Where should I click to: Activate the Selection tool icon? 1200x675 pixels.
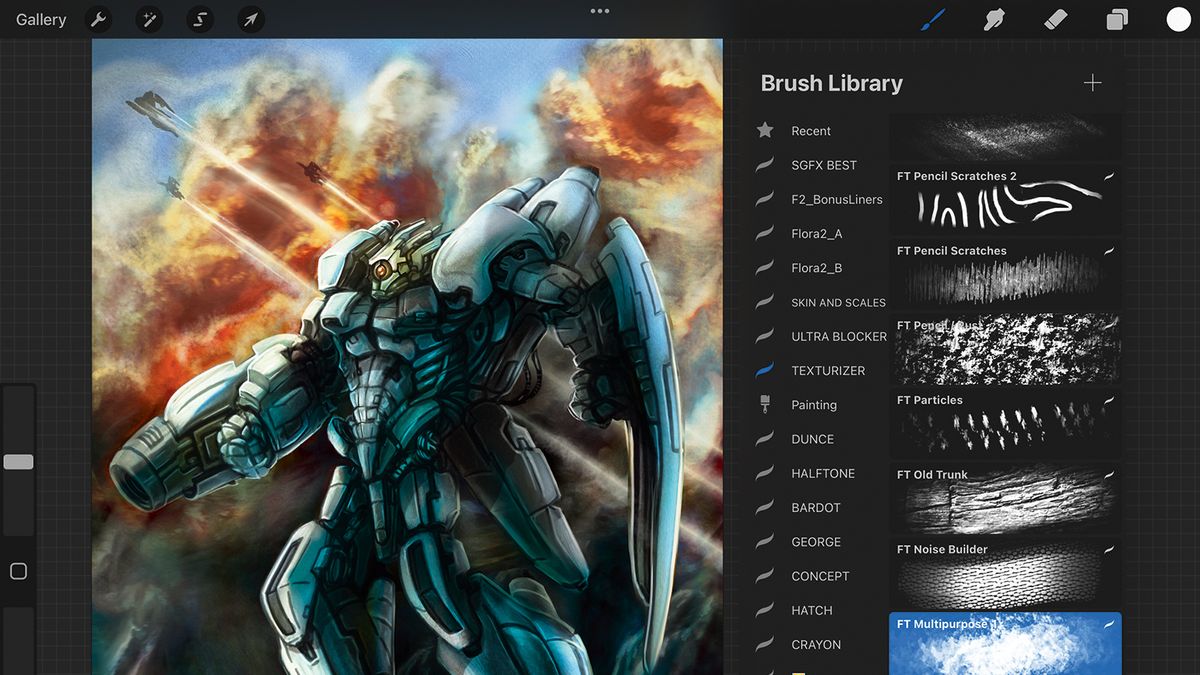coord(199,19)
